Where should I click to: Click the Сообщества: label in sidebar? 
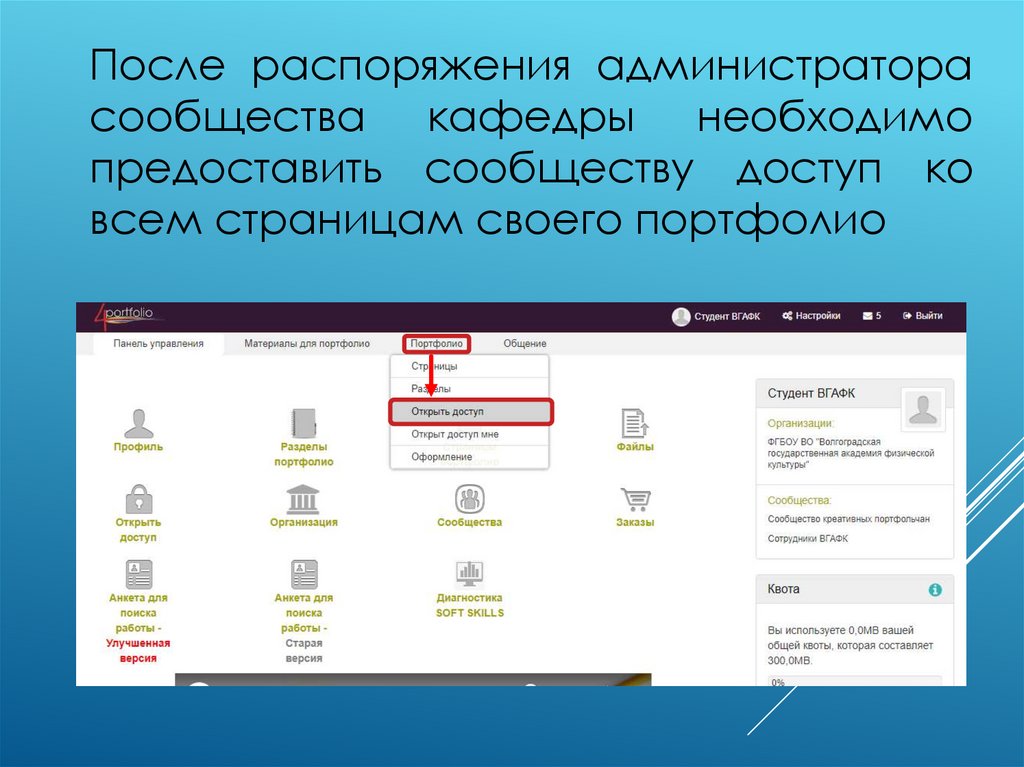tap(799, 500)
